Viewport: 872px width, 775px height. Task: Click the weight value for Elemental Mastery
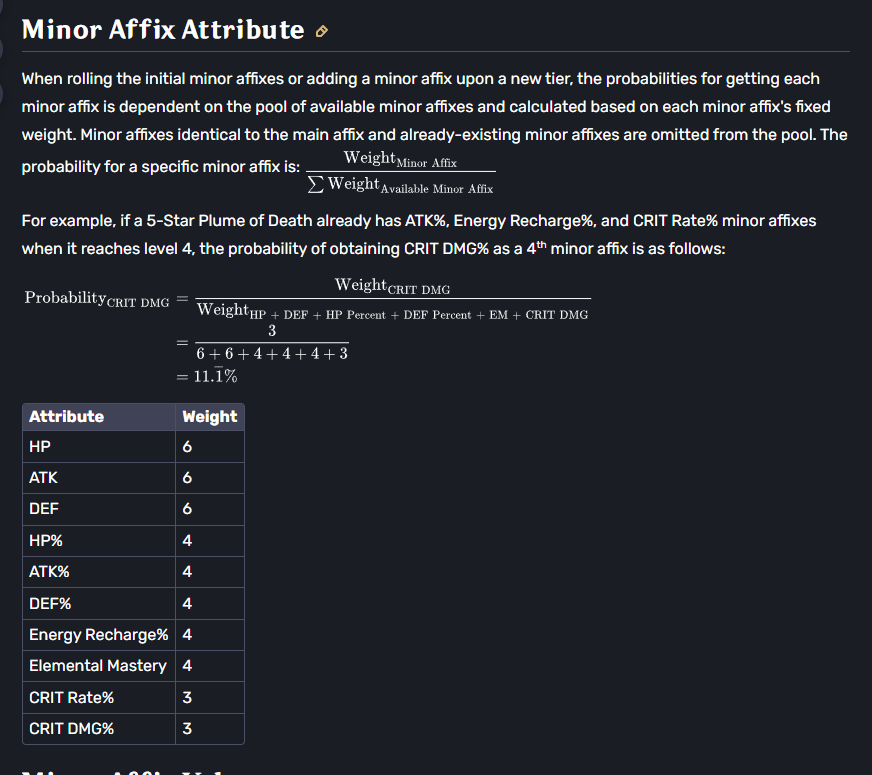tap(187, 666)
